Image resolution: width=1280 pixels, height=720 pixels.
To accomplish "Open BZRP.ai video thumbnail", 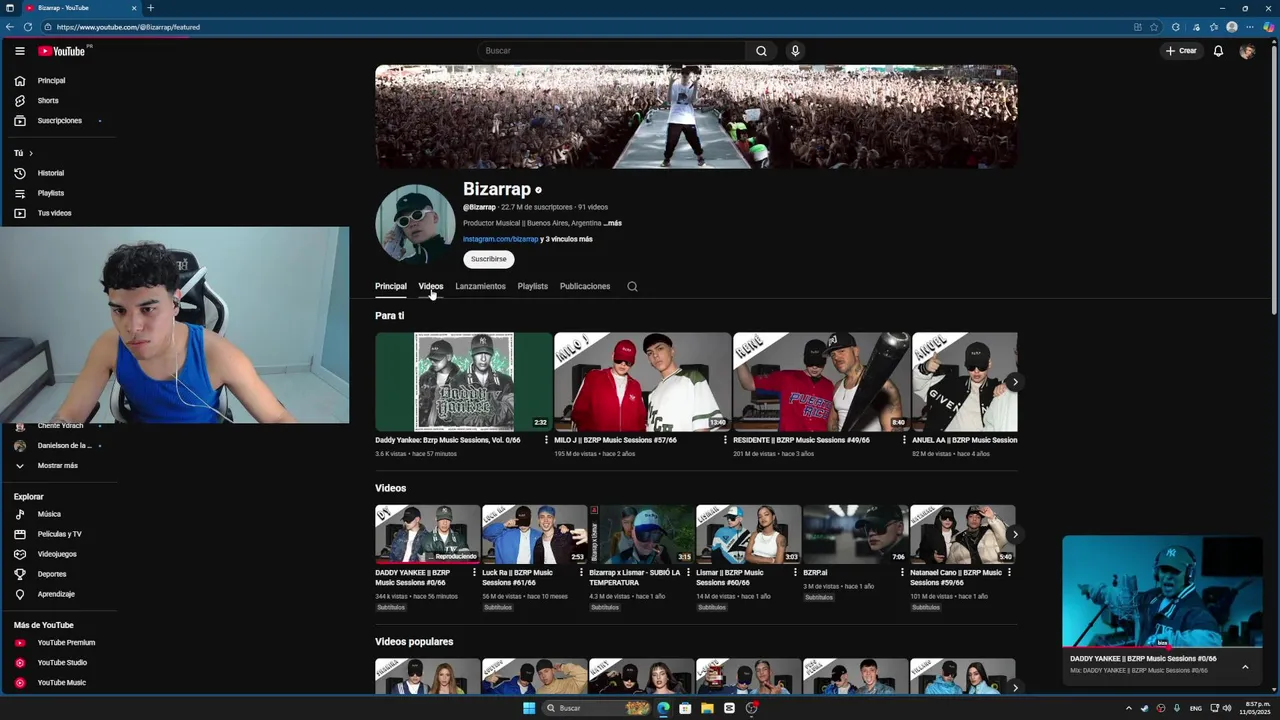I will coord(855,534).
